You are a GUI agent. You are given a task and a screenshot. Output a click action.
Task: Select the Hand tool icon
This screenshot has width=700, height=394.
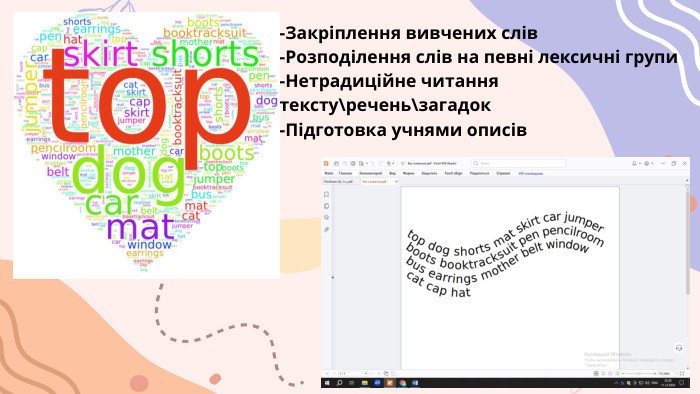(389, 164)
